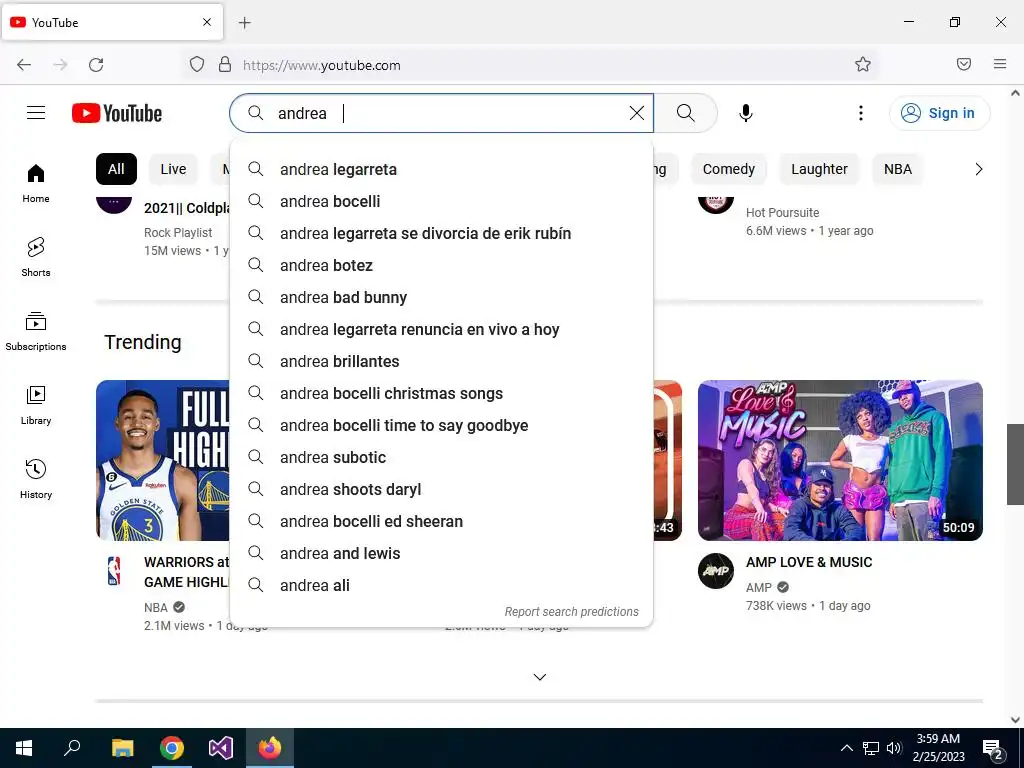Open the volume control in tray
The height and width of the screenshot is (768, 1024).
click(894, 748)
